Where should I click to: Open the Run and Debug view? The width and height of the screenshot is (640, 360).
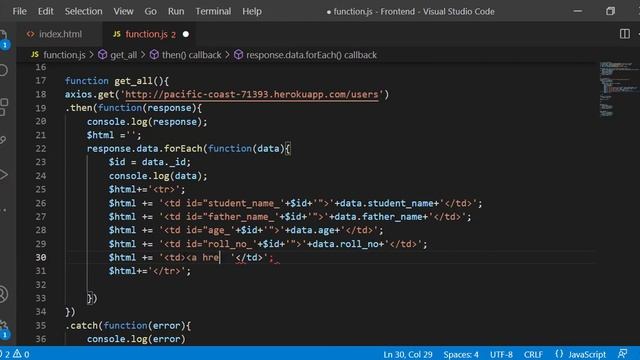click(3, 175)
